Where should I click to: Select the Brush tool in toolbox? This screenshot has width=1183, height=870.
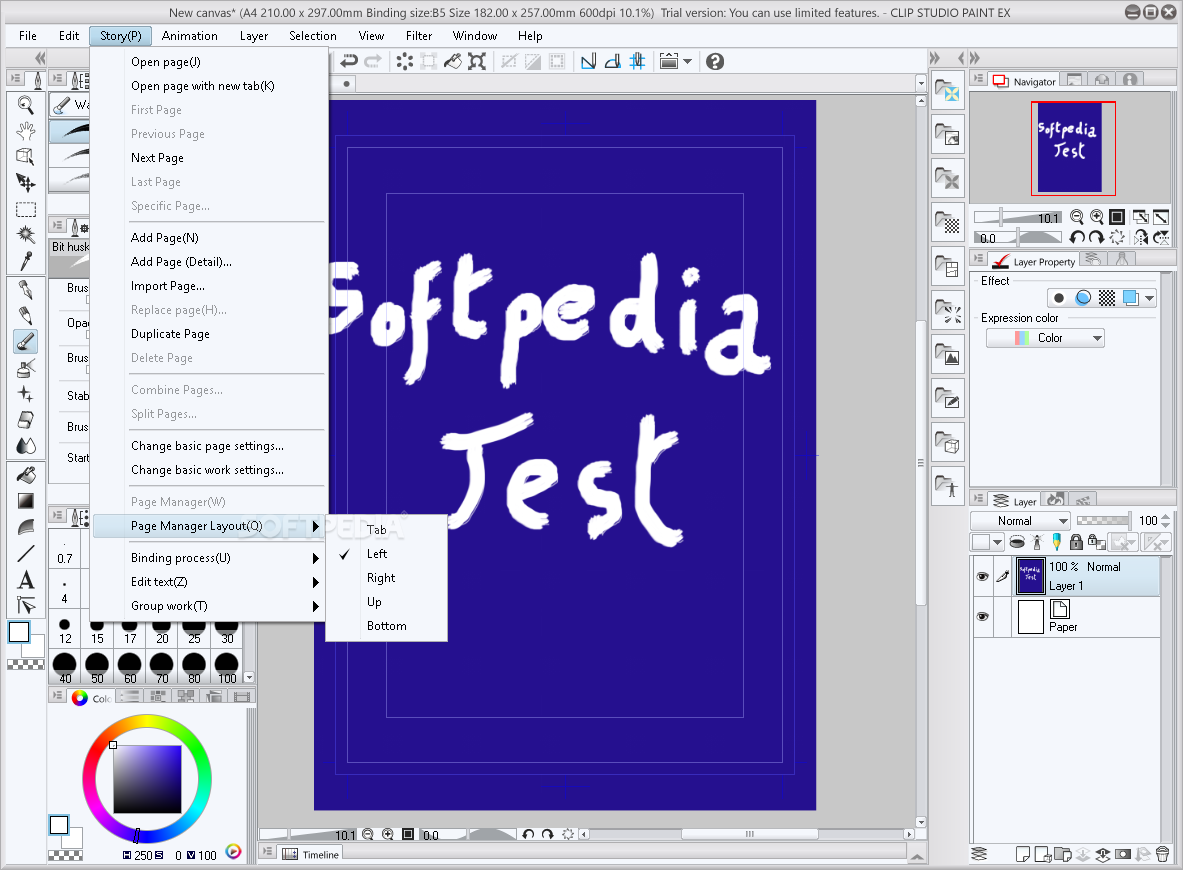point(26,342)
